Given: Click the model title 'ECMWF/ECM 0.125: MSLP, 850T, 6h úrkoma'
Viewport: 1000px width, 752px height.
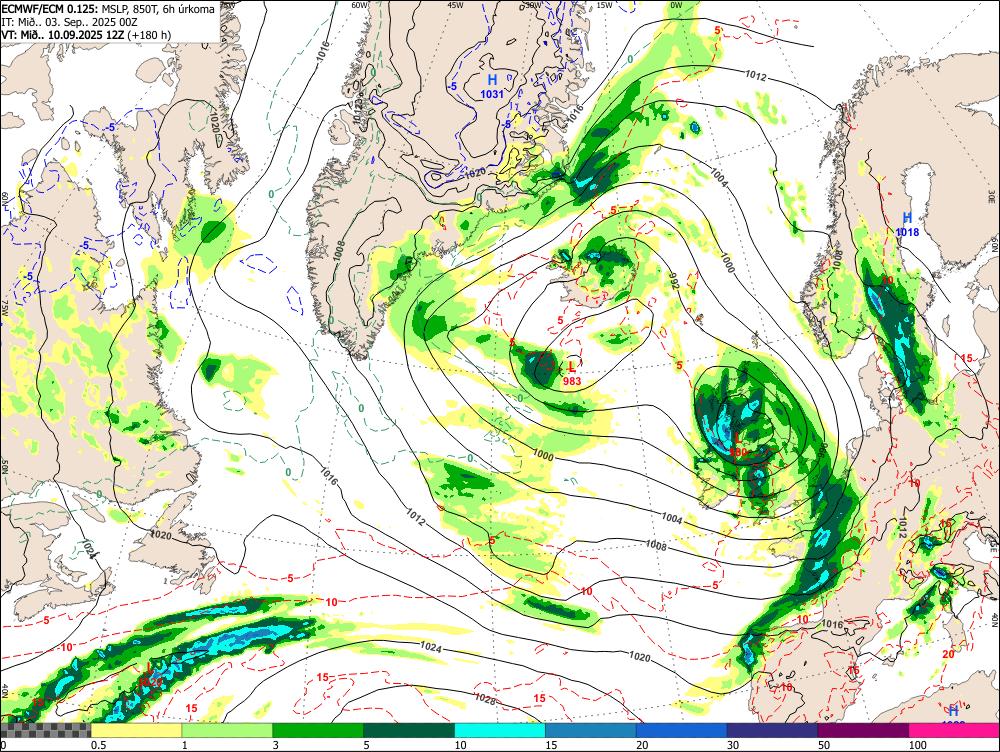Looking at the screenshot, I should point(108,9).
